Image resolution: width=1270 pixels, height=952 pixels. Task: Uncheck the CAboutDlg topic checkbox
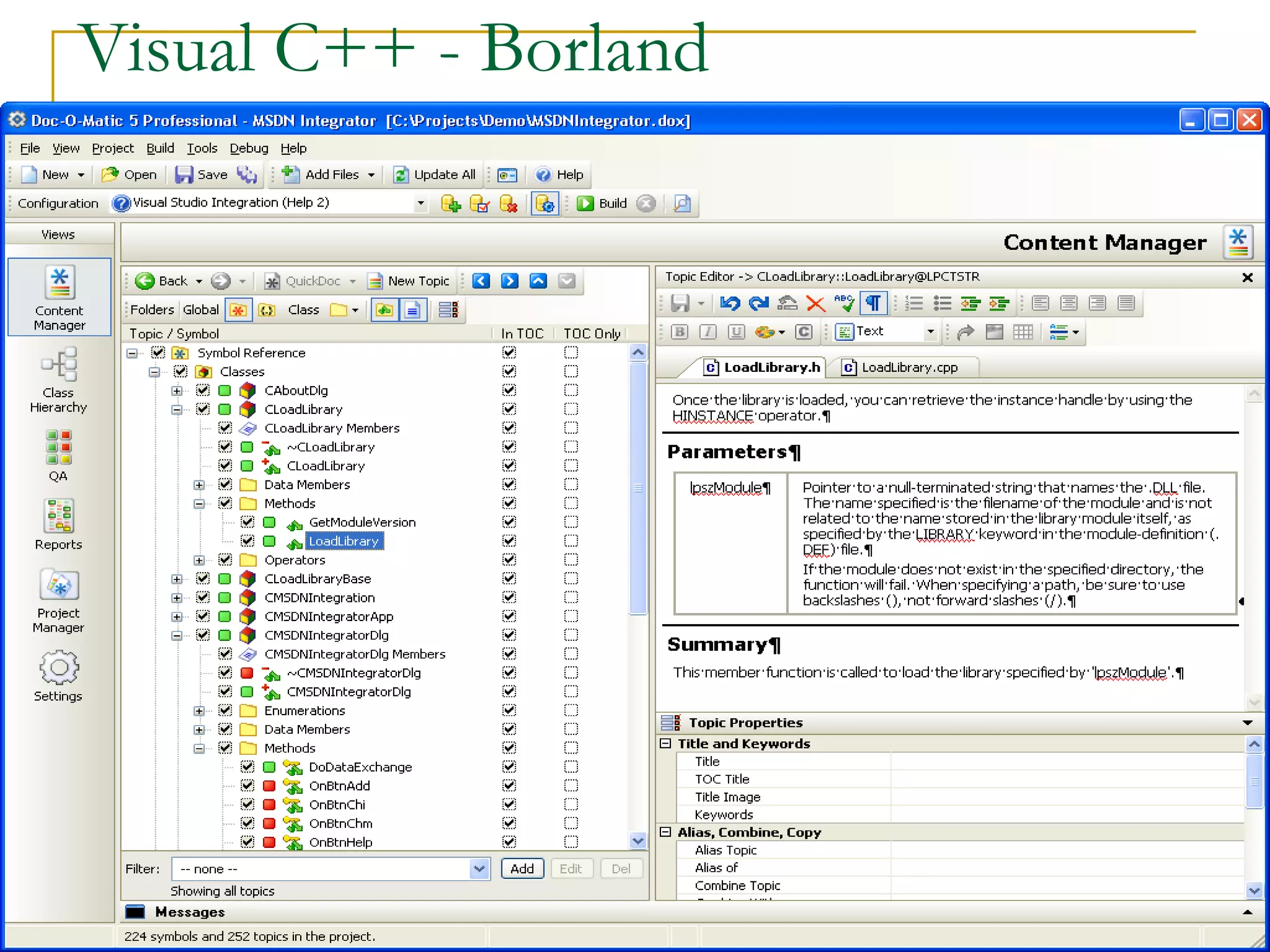(x=203, y=390)
